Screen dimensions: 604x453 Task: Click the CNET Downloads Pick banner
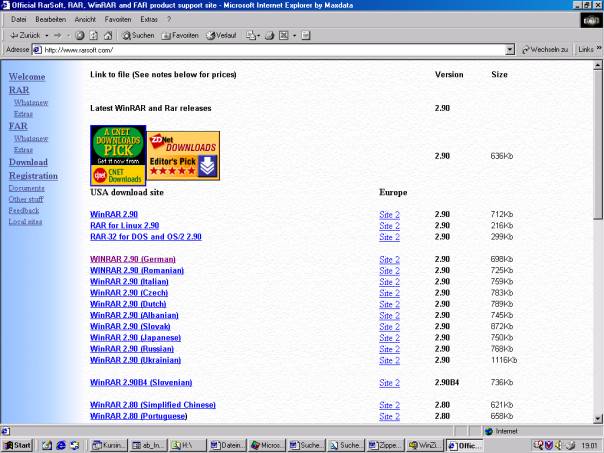[x=118, y=155]
